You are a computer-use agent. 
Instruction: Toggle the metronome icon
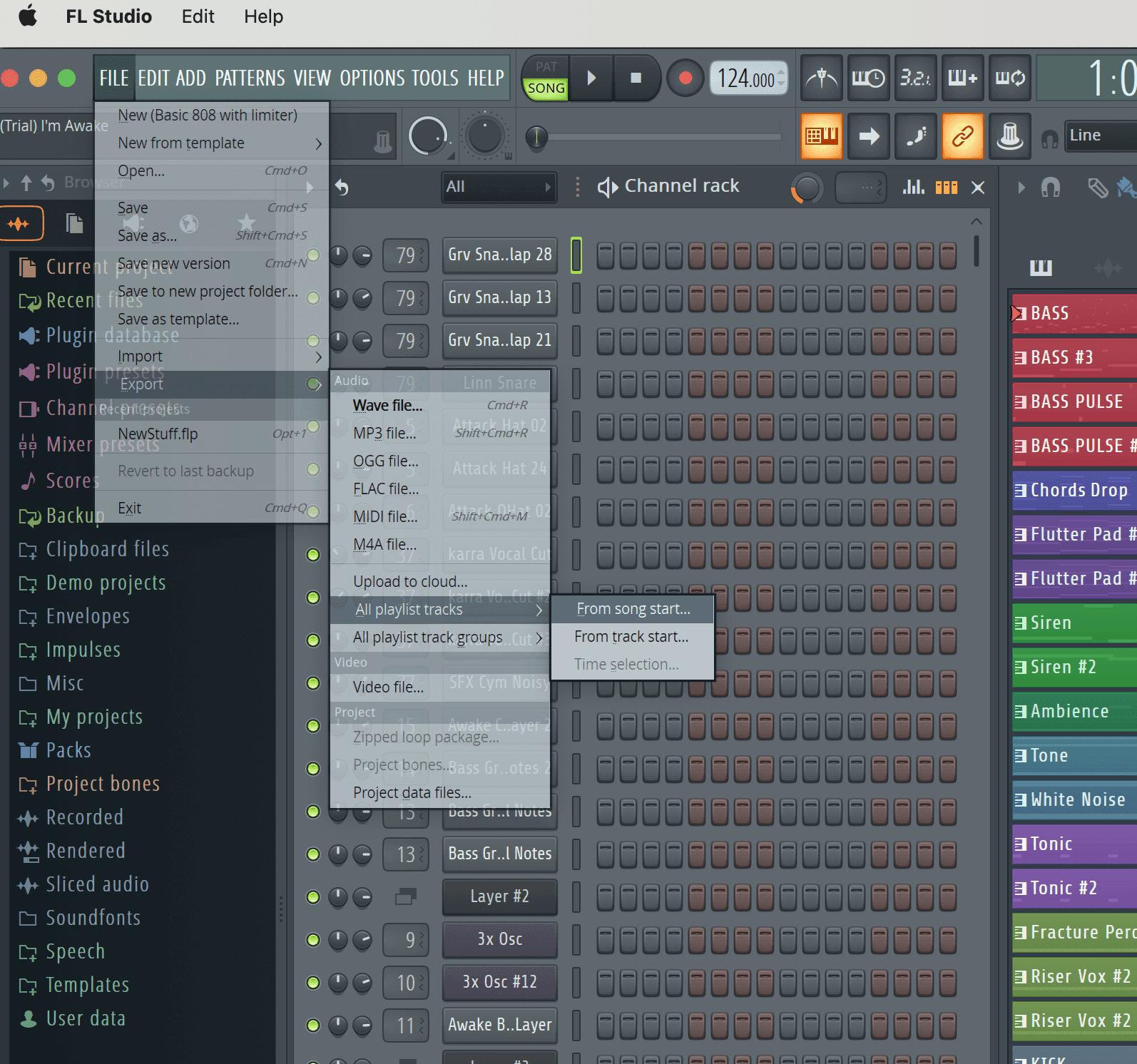point(822,78)
